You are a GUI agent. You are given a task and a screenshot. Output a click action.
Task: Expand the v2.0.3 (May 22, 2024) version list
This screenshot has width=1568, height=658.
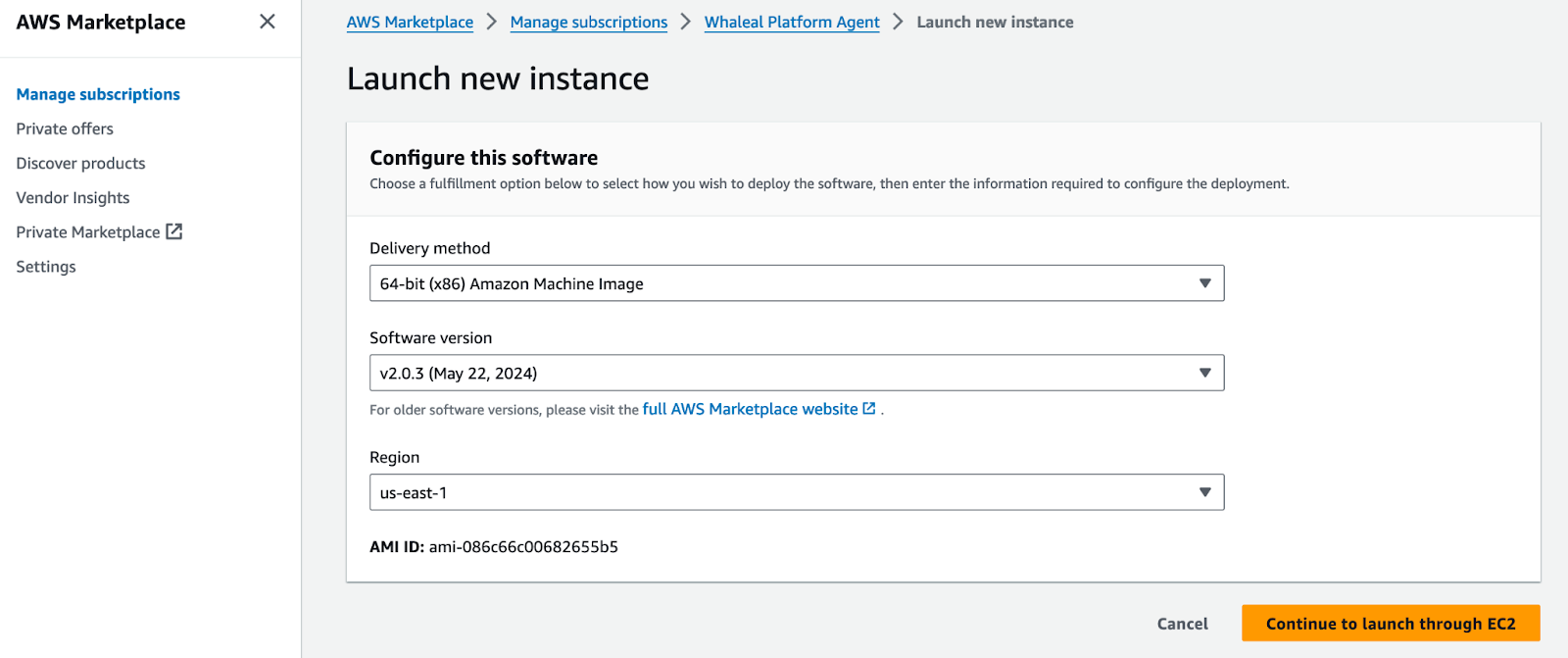click(784, 373)
